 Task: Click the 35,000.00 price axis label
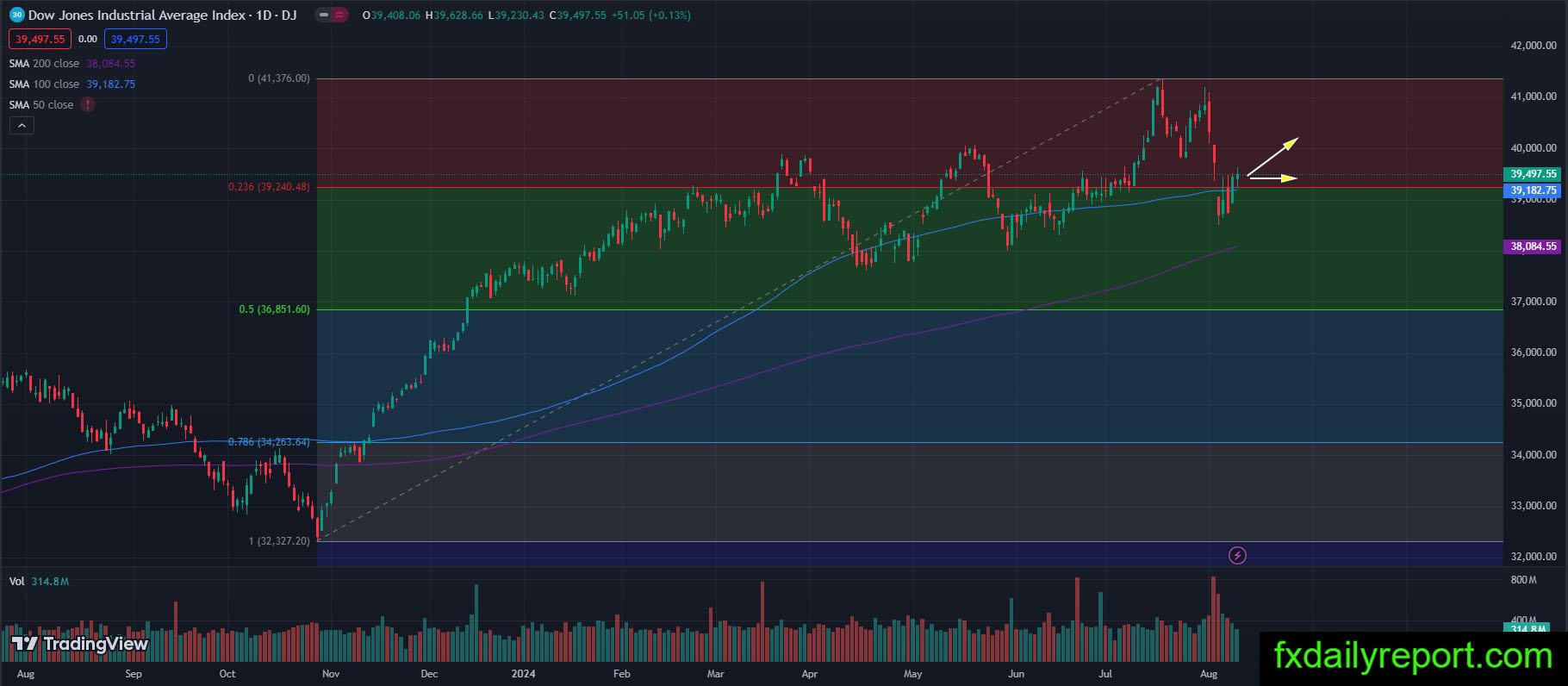pos(1534,403)
